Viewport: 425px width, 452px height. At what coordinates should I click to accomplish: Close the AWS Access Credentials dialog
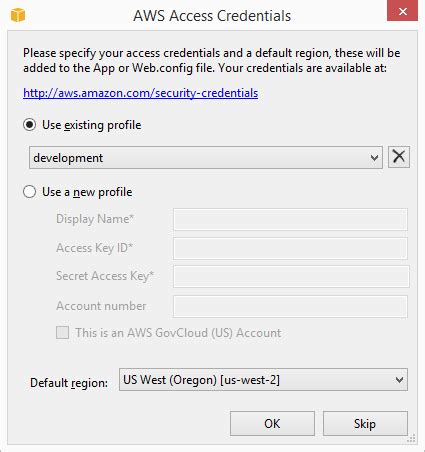click(402, 12)
